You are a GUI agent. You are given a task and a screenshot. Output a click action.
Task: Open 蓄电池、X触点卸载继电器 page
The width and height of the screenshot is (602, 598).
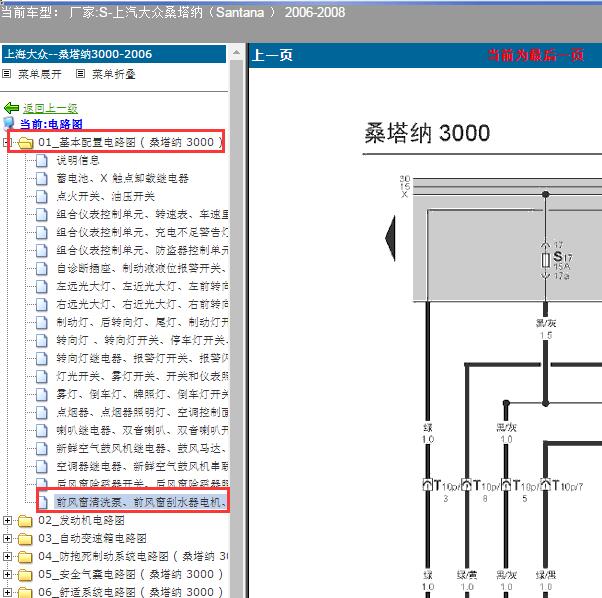[122, 178]
